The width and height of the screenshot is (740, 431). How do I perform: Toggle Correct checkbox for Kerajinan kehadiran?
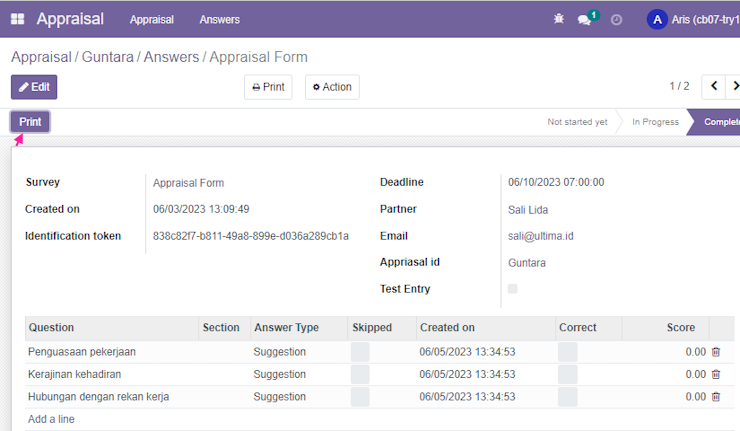pyautogui.click(x=568, y=374)
